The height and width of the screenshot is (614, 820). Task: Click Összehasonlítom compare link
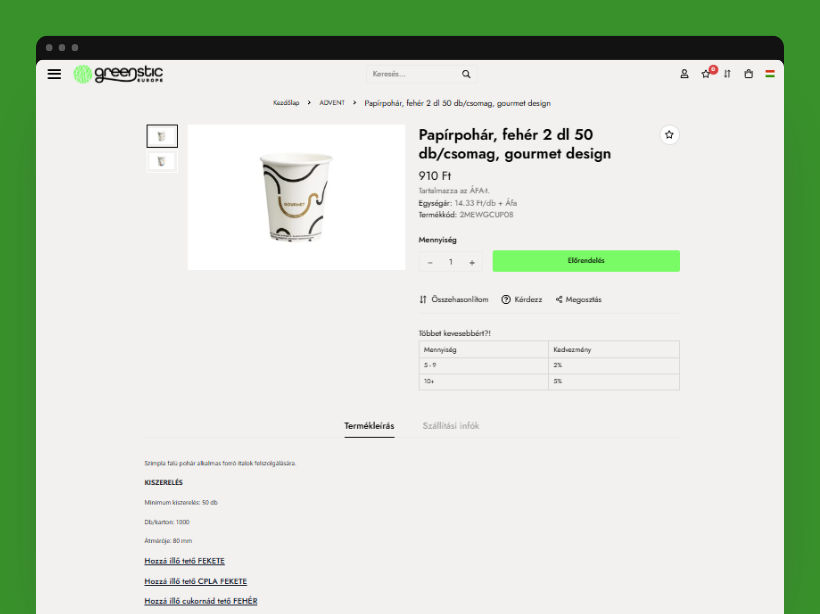pos(454,300)
